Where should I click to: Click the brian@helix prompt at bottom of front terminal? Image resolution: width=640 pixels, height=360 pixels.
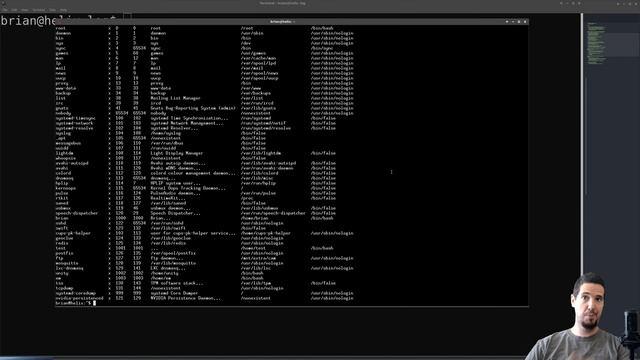pos(73,303)
